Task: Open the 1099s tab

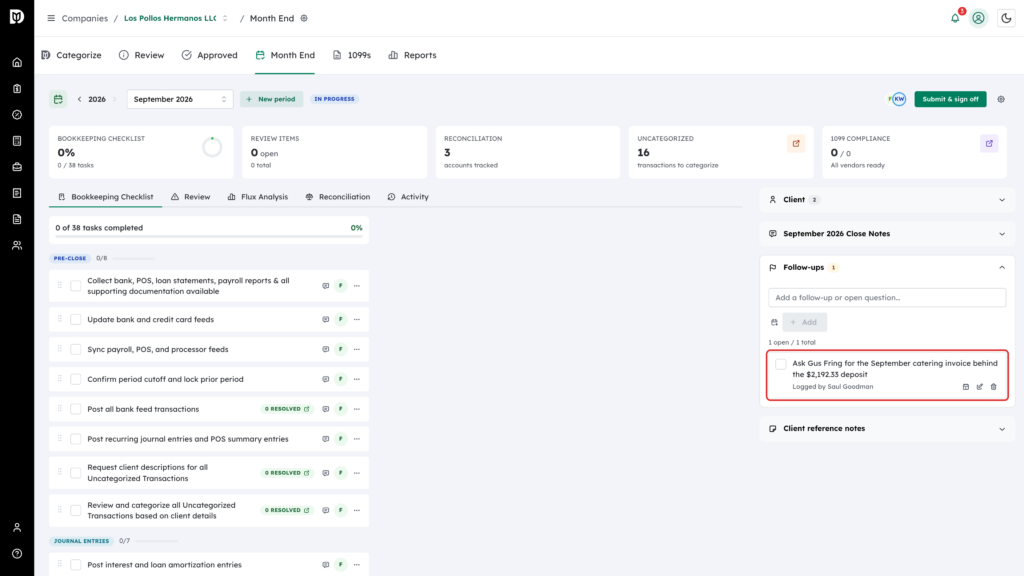Action: coord(352,56)
